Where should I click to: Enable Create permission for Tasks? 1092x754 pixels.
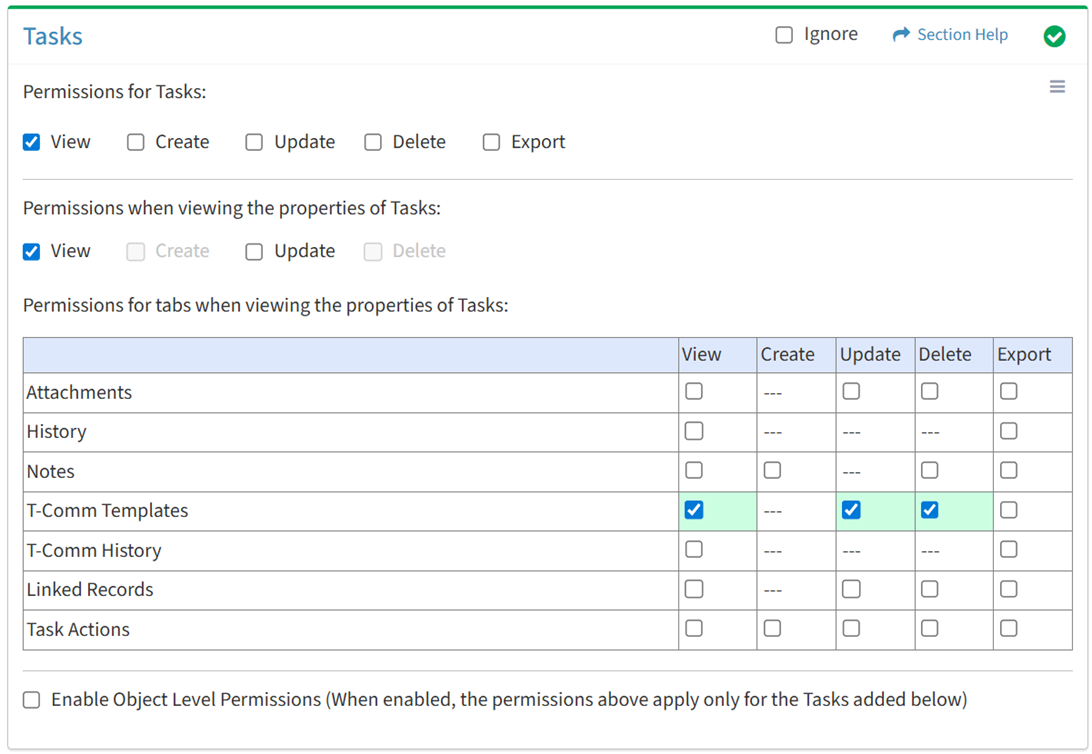click(x=136, y=142)
